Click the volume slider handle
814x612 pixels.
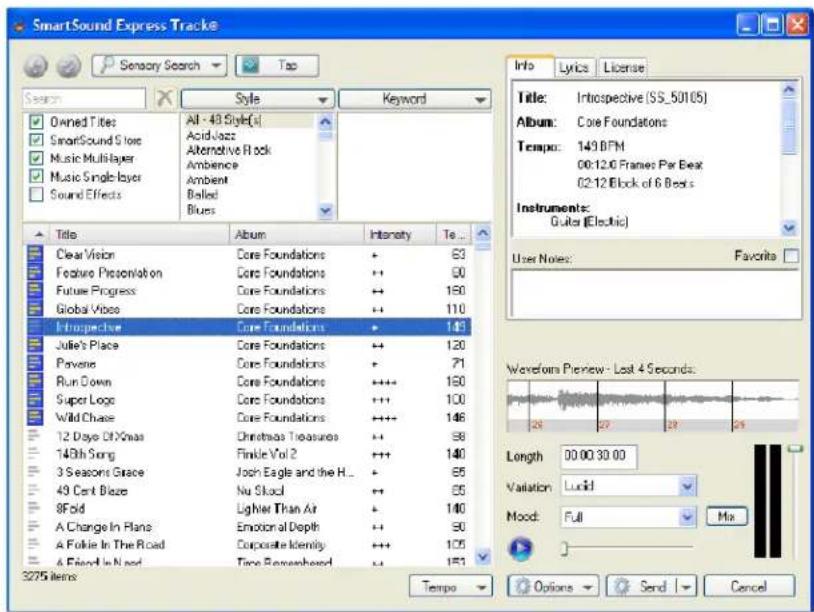coord(795,449)
